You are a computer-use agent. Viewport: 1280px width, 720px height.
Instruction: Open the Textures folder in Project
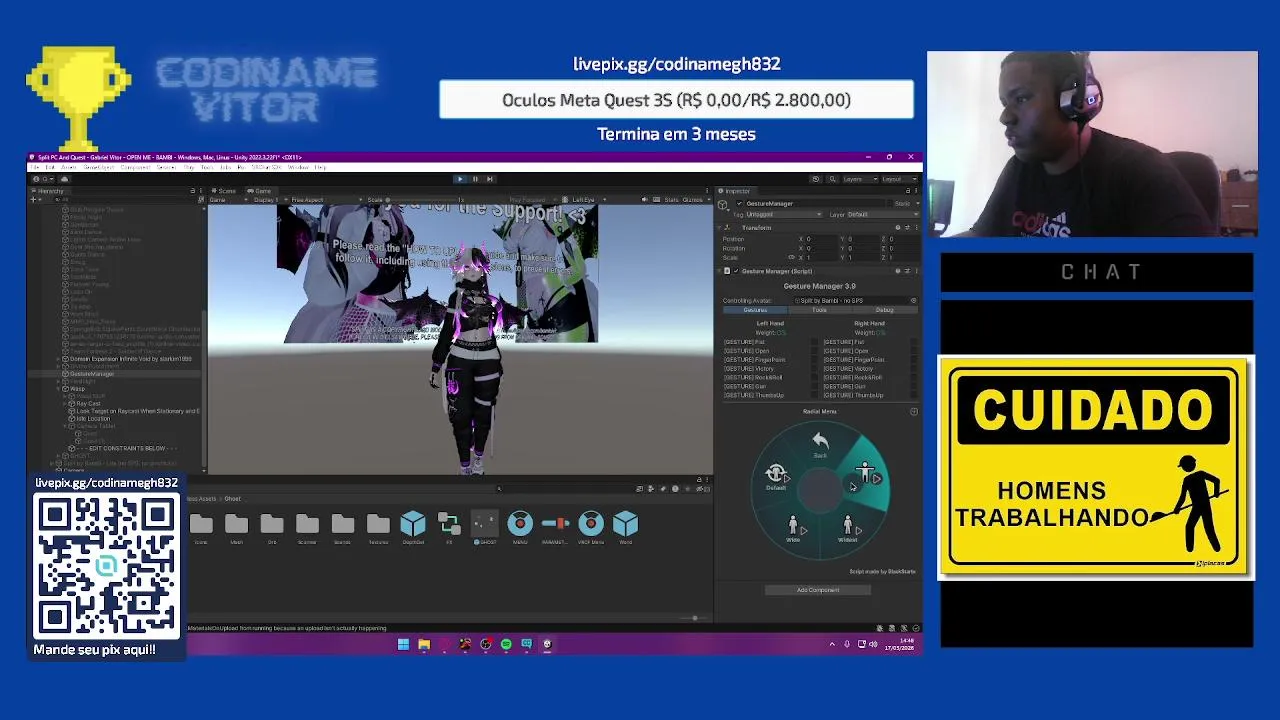(x=378, y=527)
